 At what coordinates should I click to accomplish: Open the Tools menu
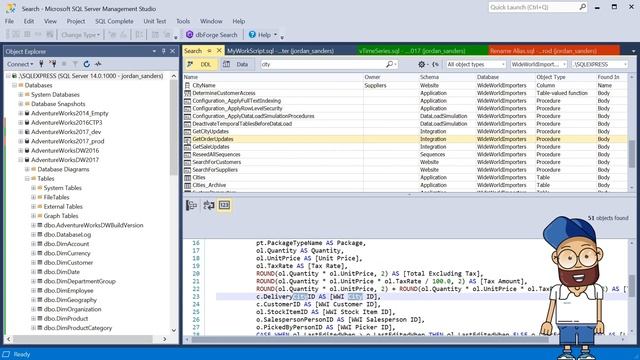click(183, 21)
